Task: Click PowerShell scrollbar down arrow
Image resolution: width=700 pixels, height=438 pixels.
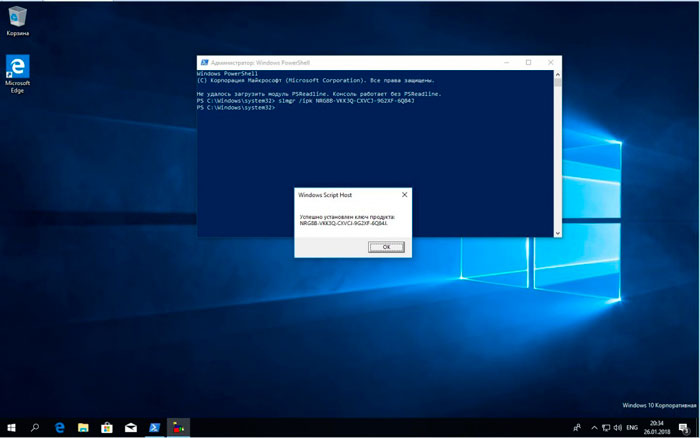Action: click(x=558, y=233)
